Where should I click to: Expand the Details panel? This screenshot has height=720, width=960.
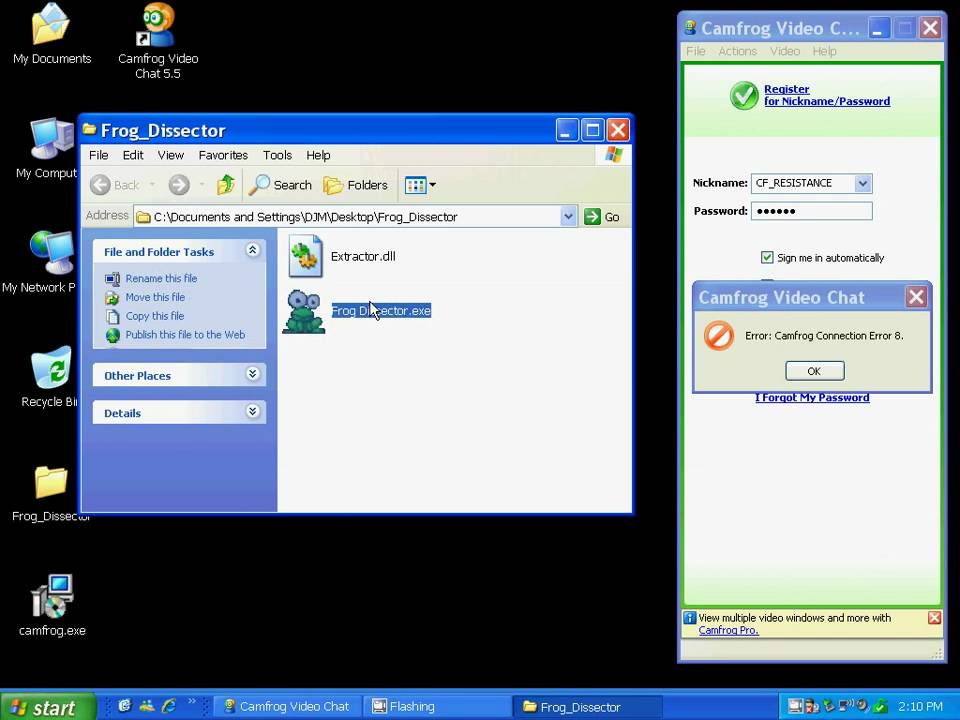(252, 411)
